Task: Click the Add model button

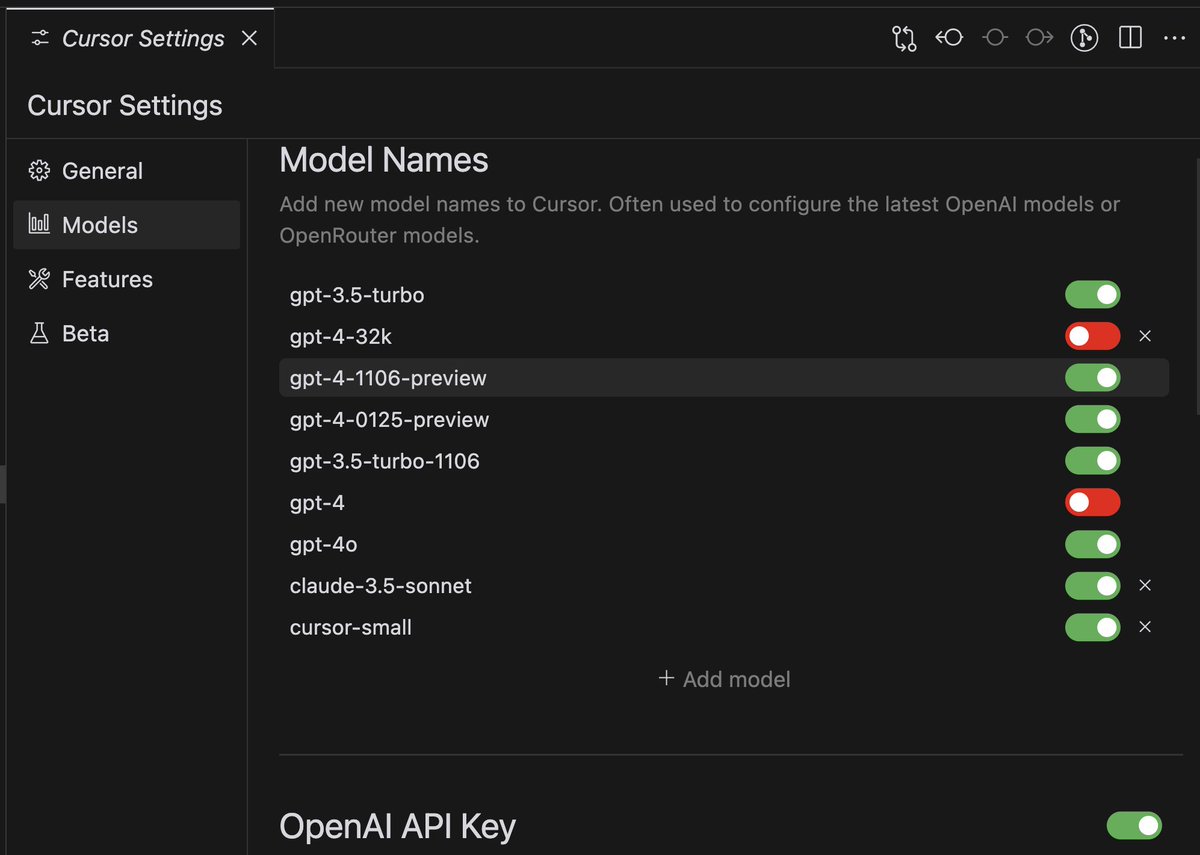Action: tap(724, 679)
